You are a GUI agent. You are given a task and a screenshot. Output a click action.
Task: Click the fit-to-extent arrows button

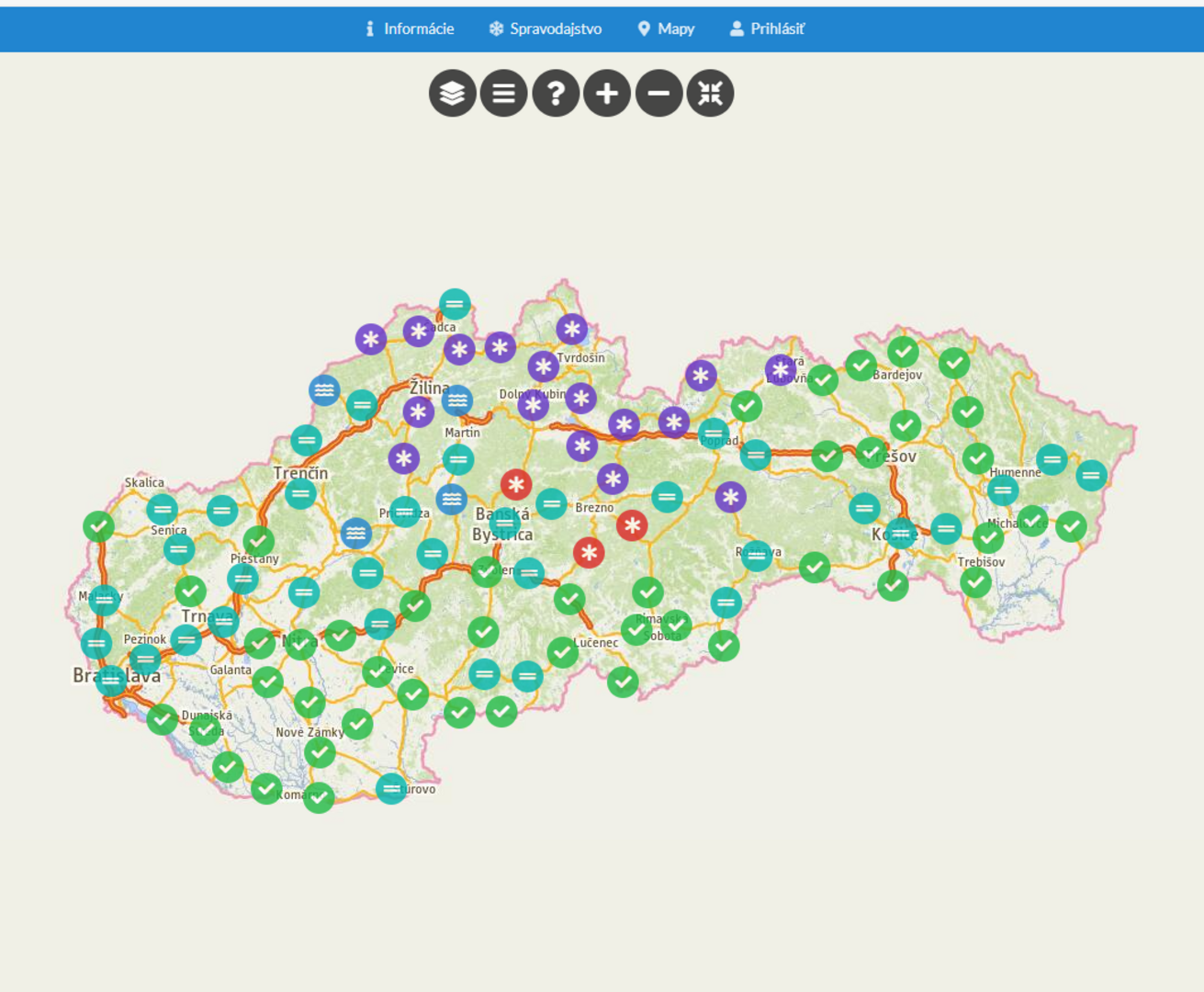710,93
